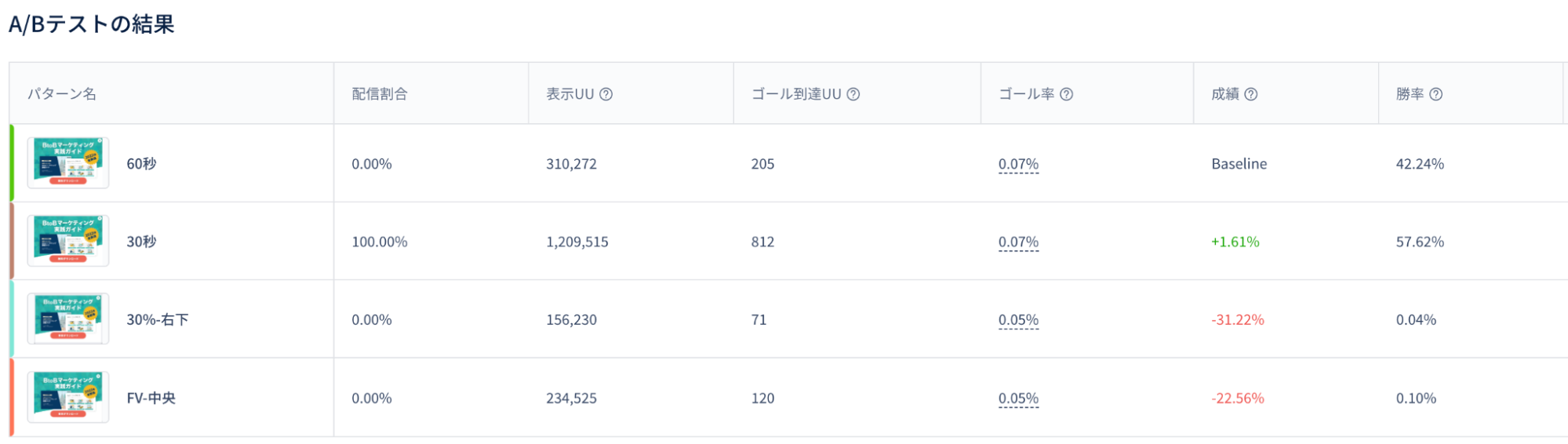Viewport: 1568px width, 444px height.
Task: Click the +1.61% result value
Action: tap(1235, 242)
